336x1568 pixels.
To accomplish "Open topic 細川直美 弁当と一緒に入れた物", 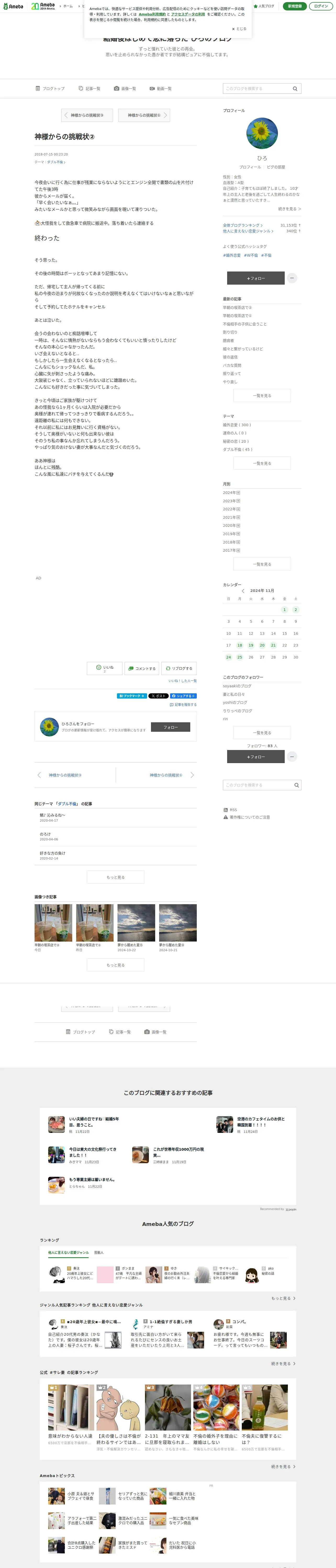I will pos(174,1496).
